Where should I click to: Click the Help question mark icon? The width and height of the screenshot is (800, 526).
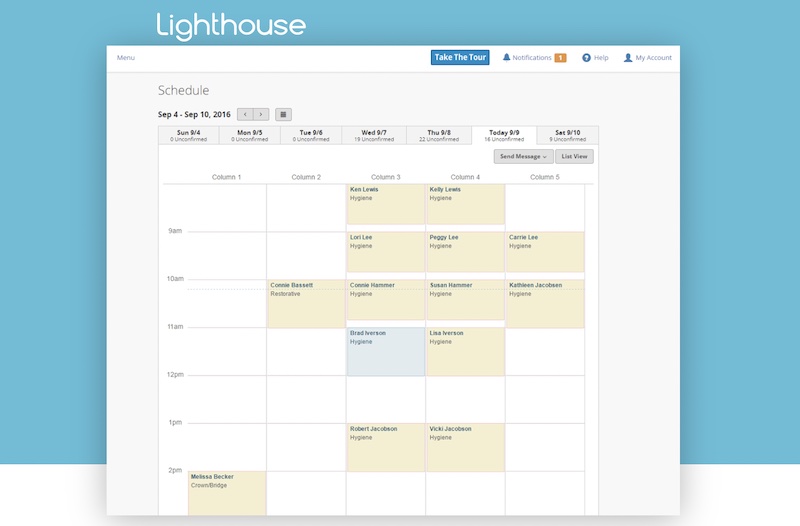point(586,58)
